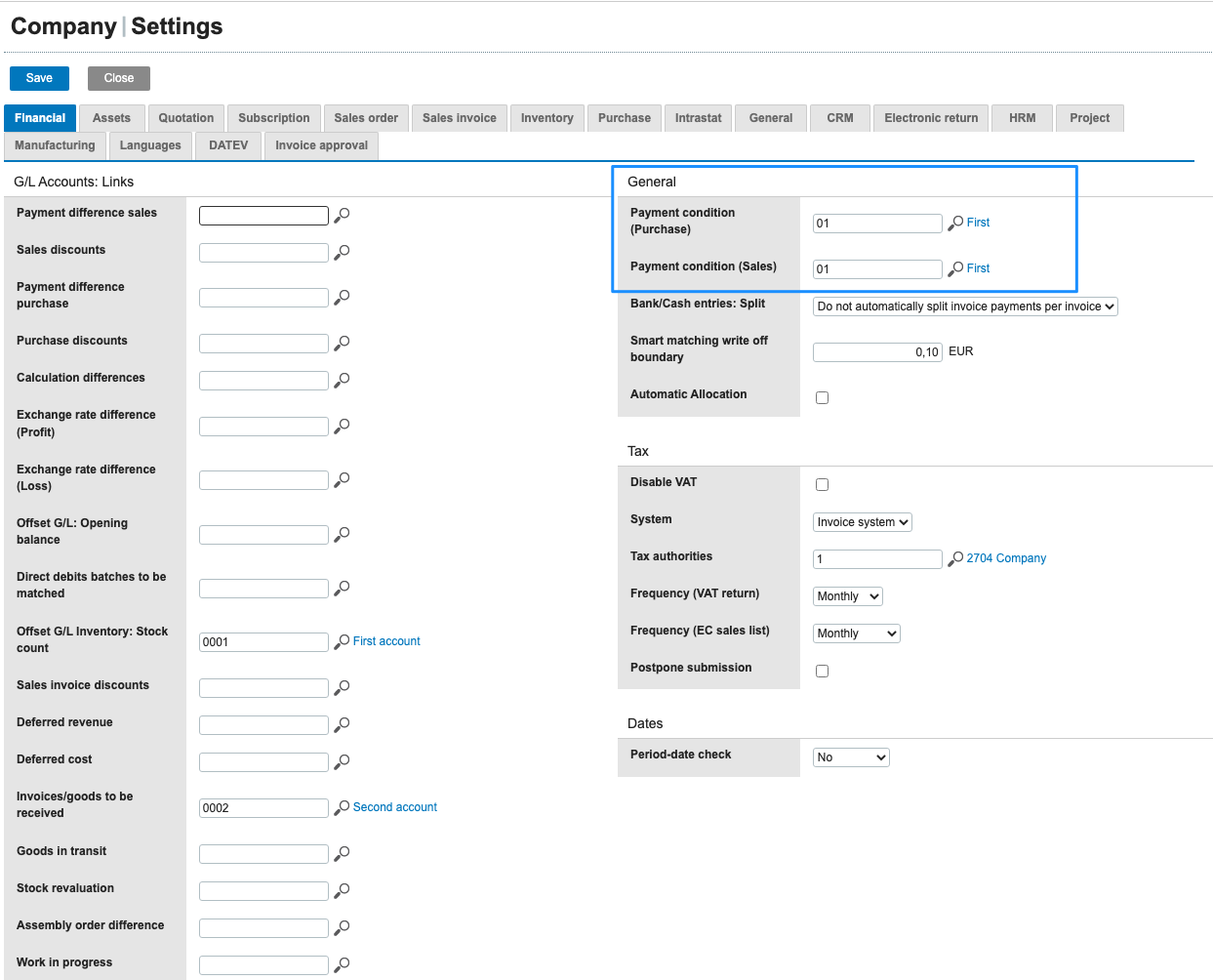
Task: Click Smart matching write off boundary field
Action: coord(877,352)
